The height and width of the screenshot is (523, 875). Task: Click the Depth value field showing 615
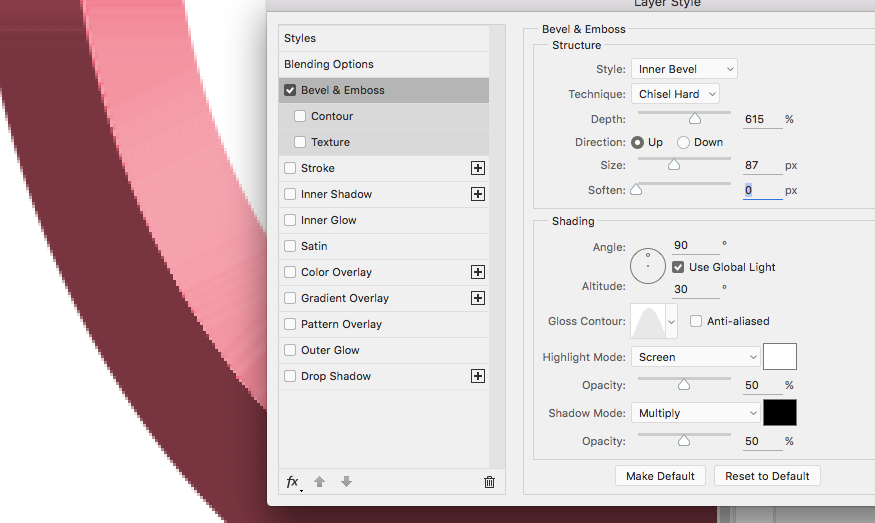pos(762,119)
